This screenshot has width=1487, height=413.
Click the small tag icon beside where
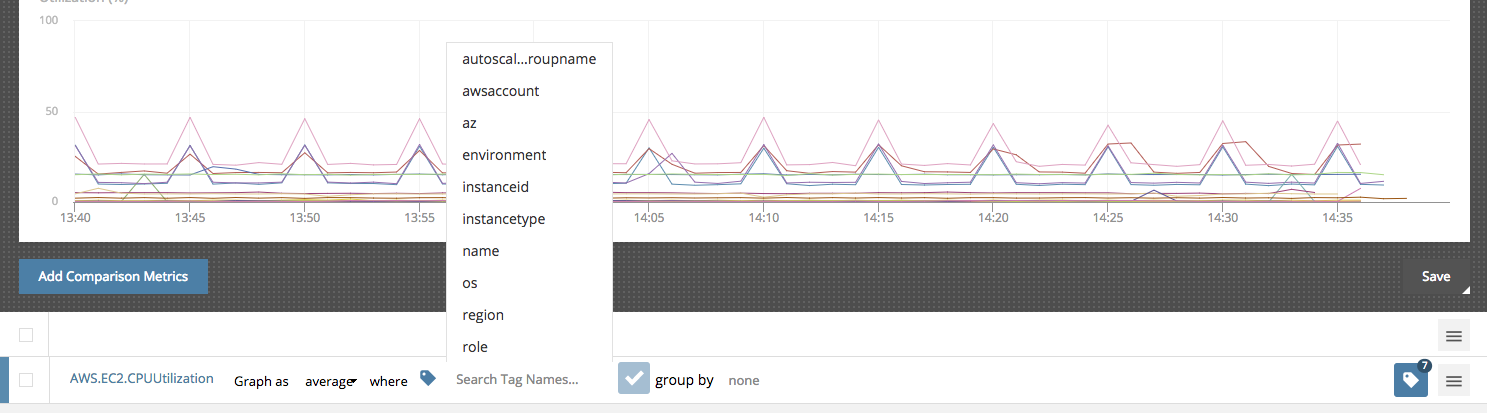[x=428, y=378]
